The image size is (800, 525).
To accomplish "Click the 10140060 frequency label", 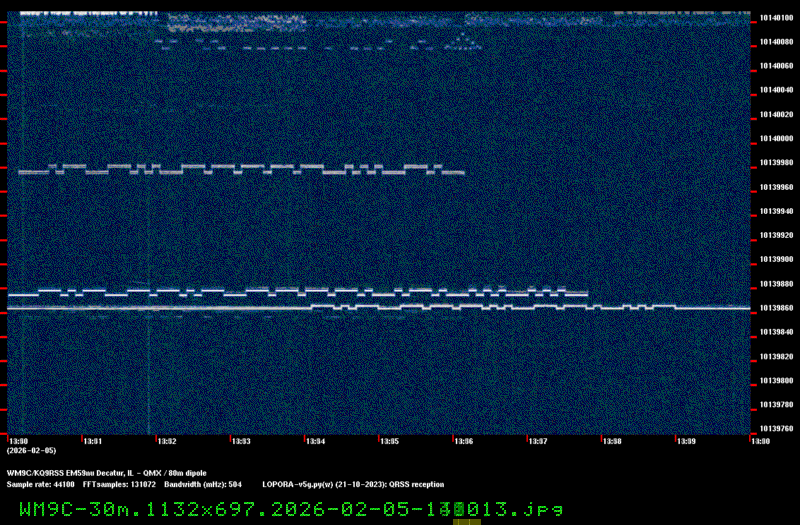I will [776, 66].
